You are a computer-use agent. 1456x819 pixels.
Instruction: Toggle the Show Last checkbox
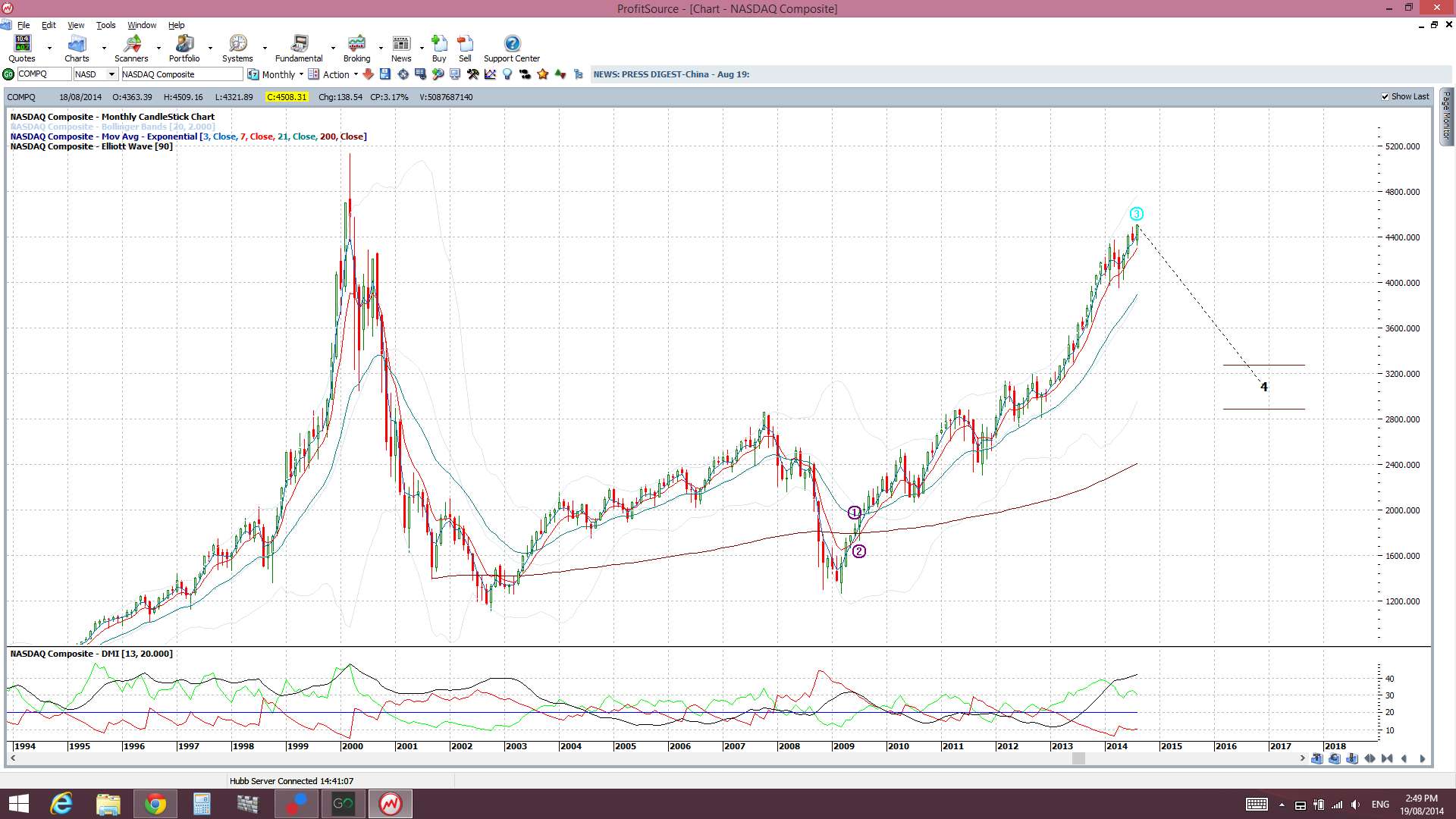click(x=1385, y=97)
